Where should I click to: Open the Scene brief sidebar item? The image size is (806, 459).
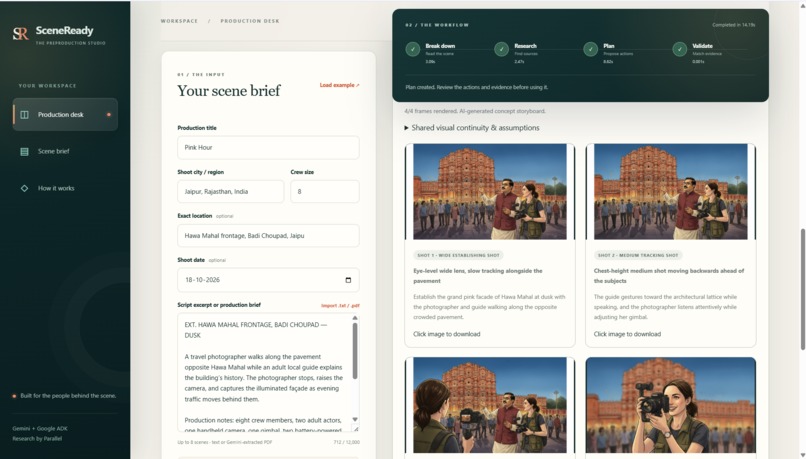pyautogui.click(x=53, y=152)
